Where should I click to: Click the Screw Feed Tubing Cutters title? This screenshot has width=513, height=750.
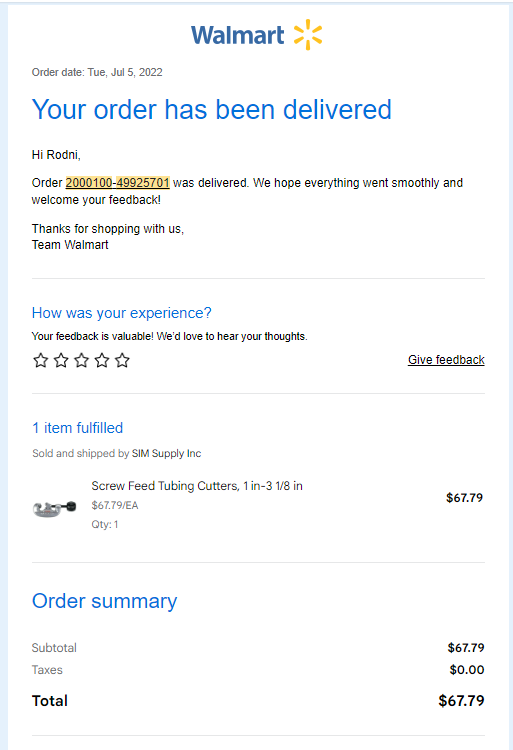197,486
